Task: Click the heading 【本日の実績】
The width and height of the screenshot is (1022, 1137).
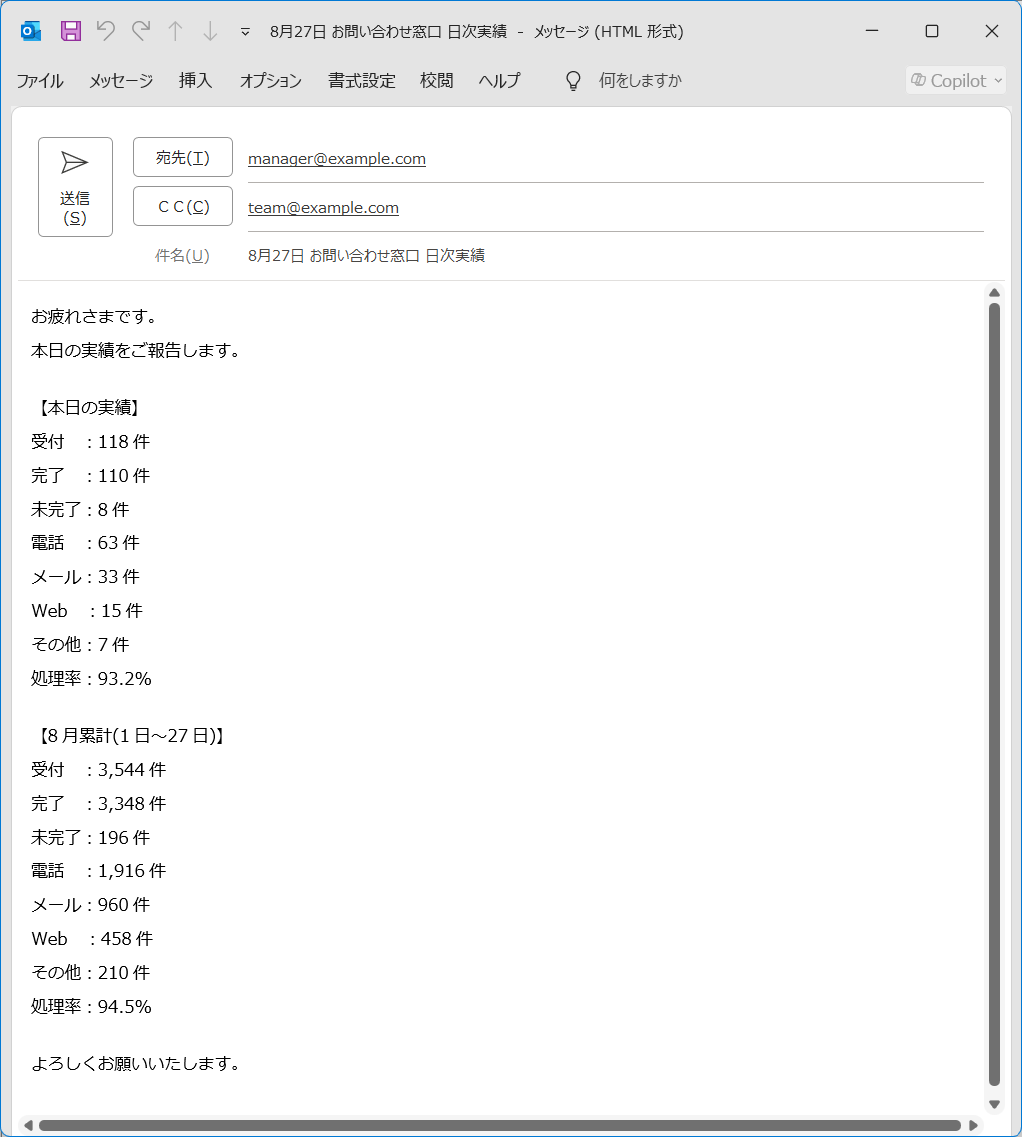Action: tap(87, 408)
